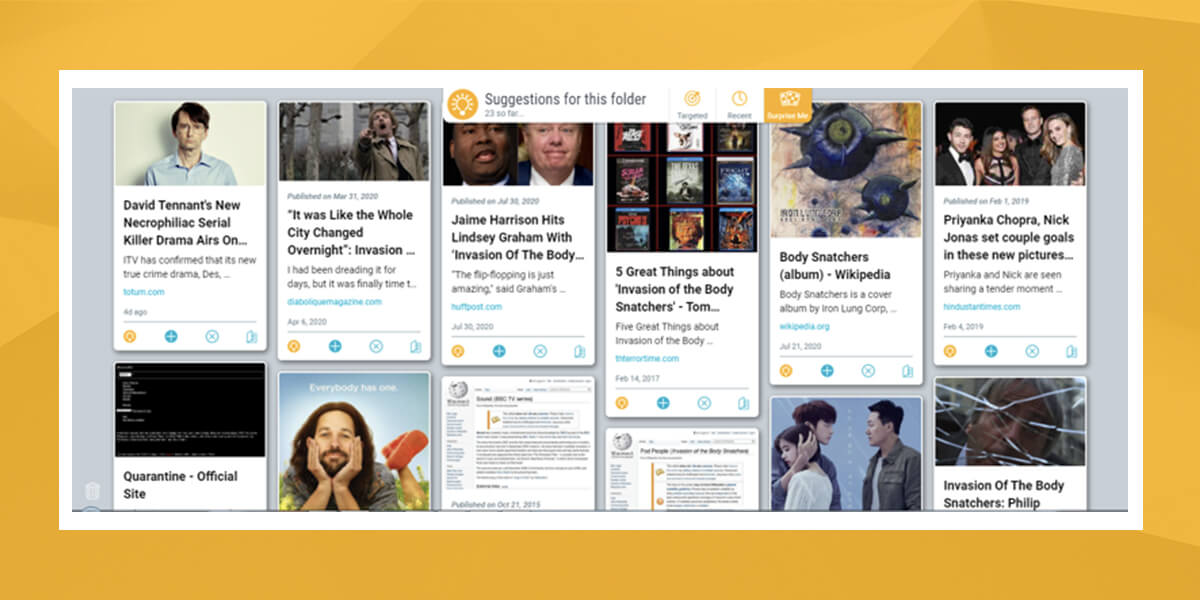Click orange target icon on David Tennant card

pos(129,336)
